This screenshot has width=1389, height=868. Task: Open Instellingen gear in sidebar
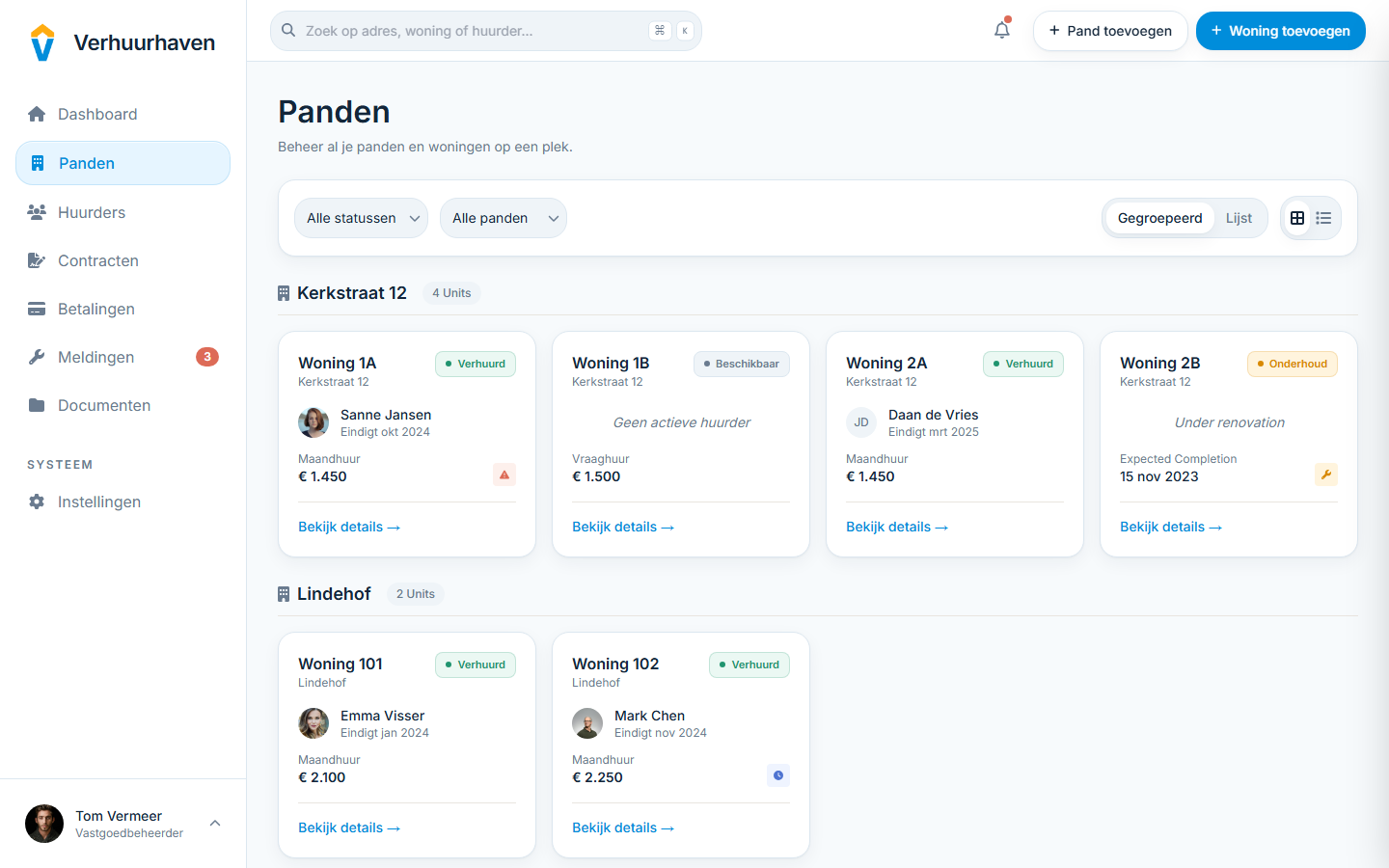click(37, 502)
